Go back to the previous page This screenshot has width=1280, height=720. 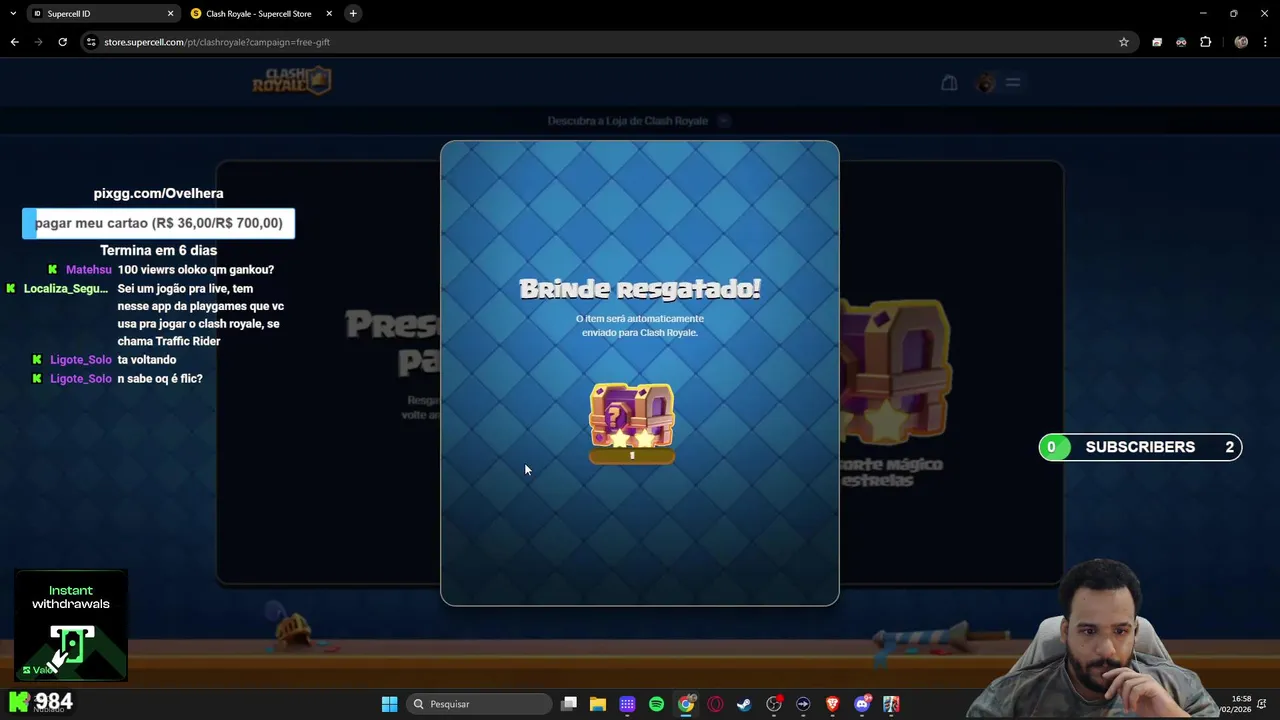[14, 42]
